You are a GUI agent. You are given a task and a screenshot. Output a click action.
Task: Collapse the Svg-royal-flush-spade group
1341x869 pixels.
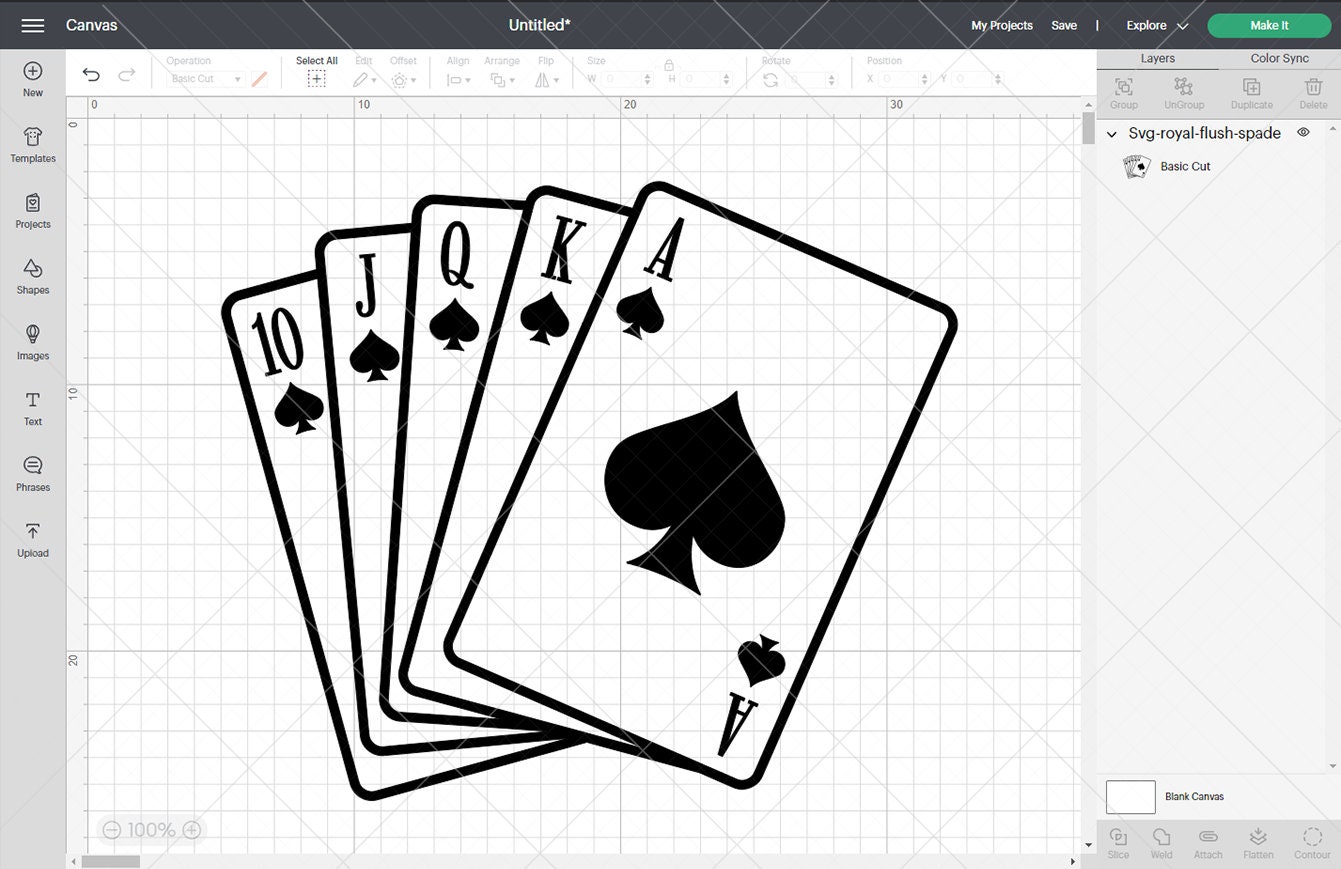tap(1112, 133)
